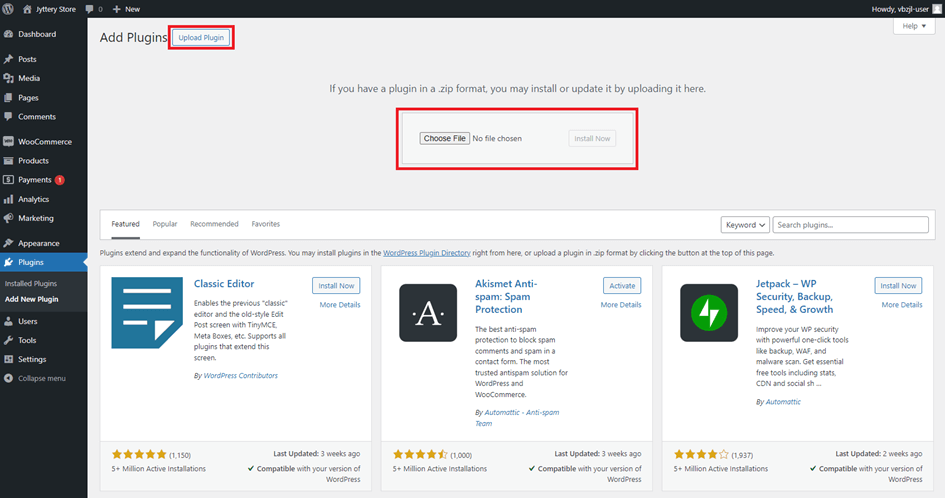
Task: Click the Akismet plugin logo thumbnail
Action: click(428, 313)
